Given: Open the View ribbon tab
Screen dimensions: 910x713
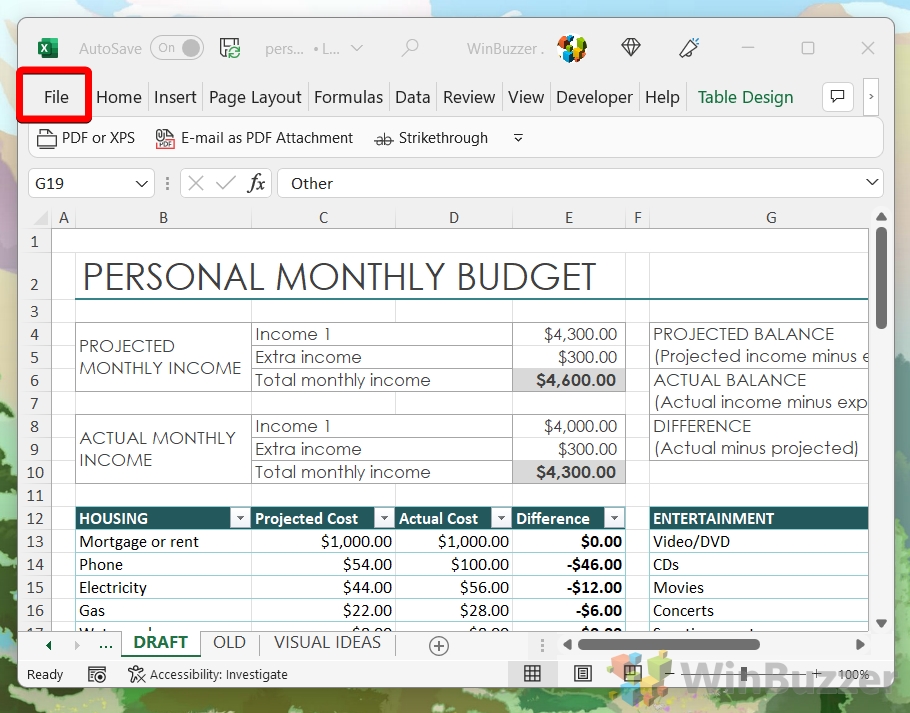Looking at the screenshot, I should point(526,97).
